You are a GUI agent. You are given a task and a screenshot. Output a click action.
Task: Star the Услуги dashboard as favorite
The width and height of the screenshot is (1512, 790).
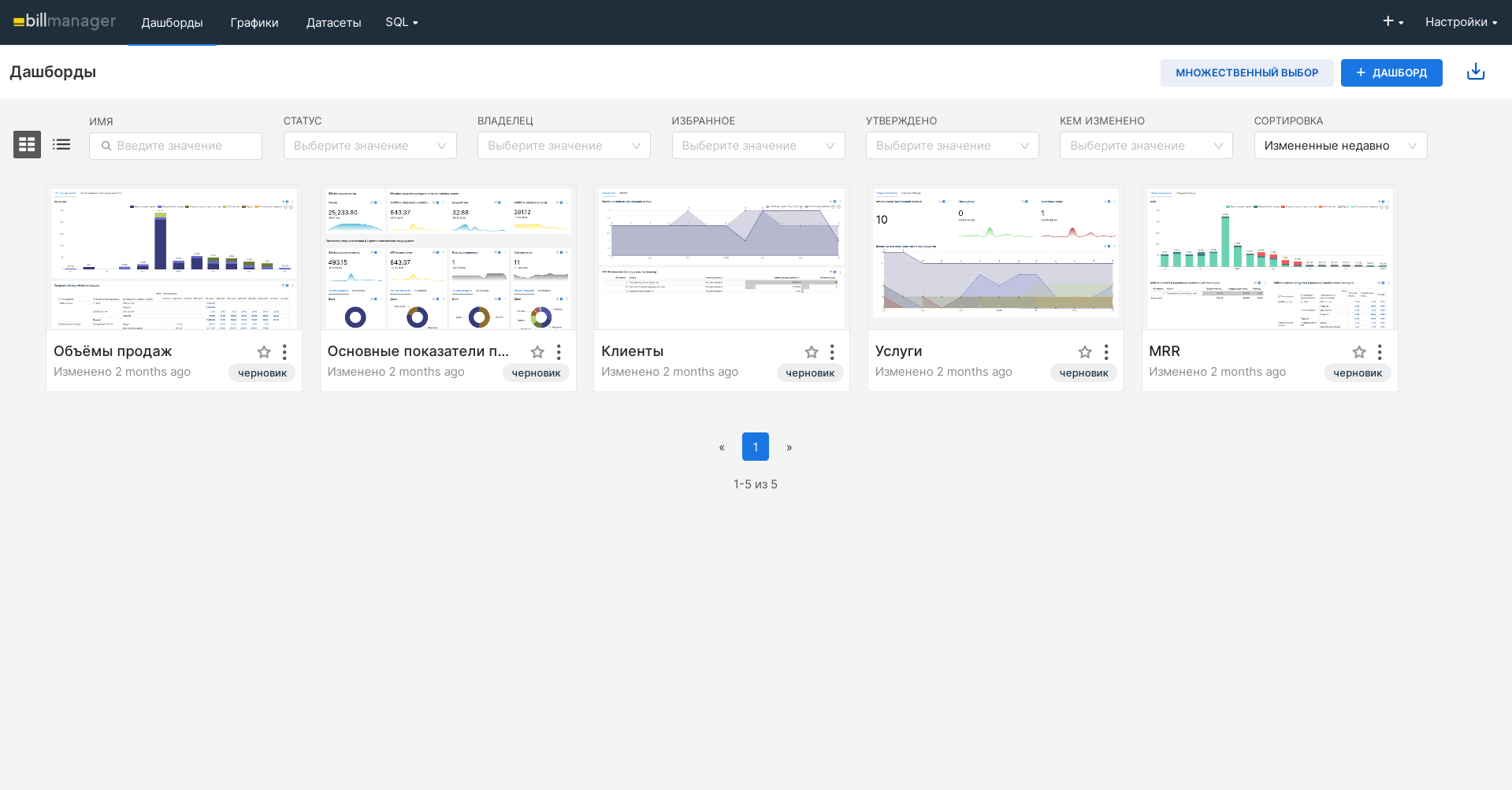pos(1085,352)
